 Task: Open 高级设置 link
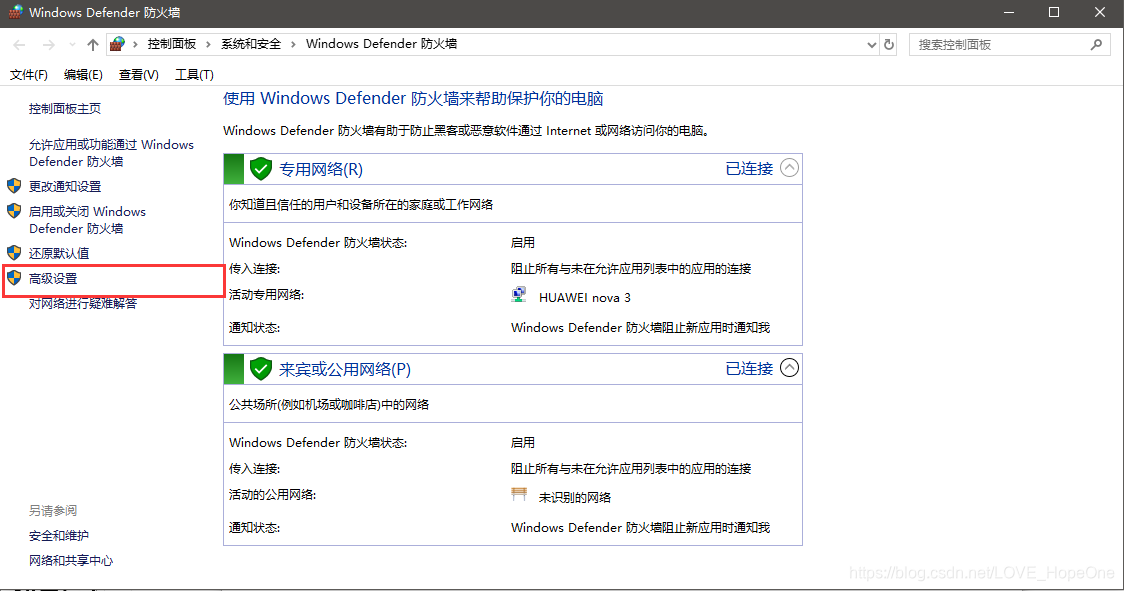(53, 278)
